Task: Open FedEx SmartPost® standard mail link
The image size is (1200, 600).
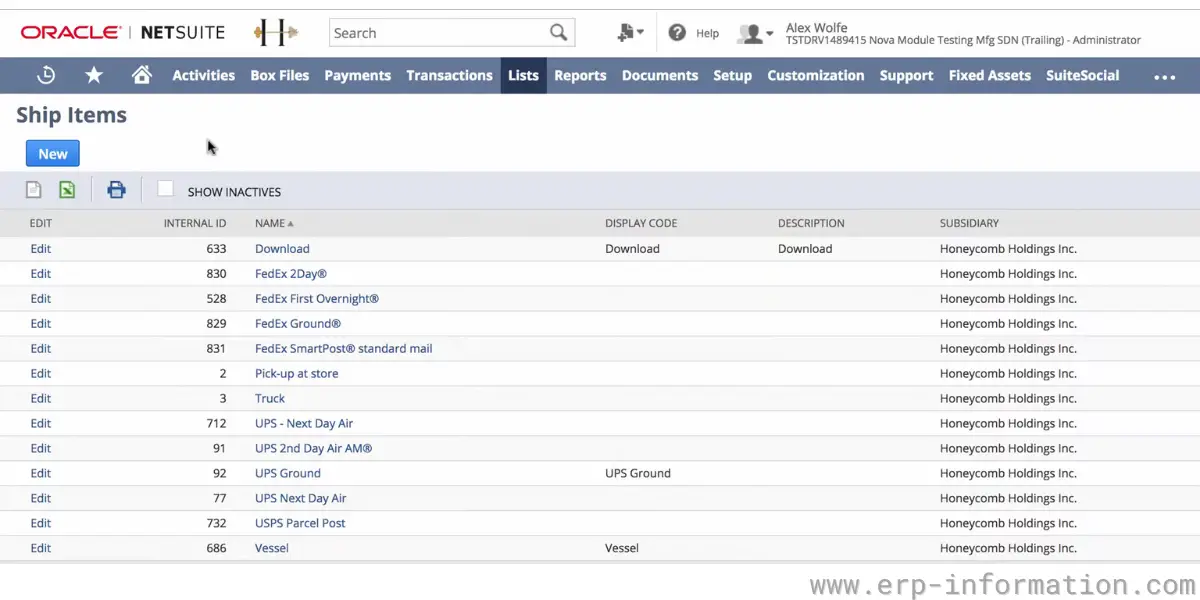Action: click(x=344, y=349)
